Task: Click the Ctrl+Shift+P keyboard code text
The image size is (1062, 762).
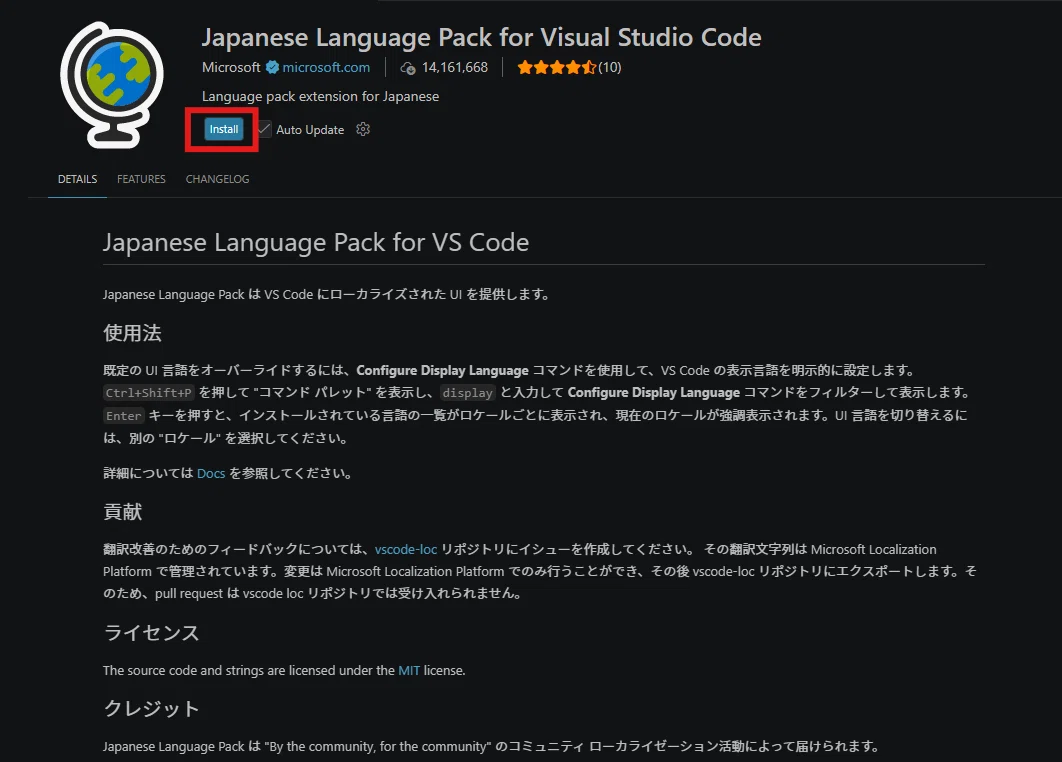Action: pos(149,393)
